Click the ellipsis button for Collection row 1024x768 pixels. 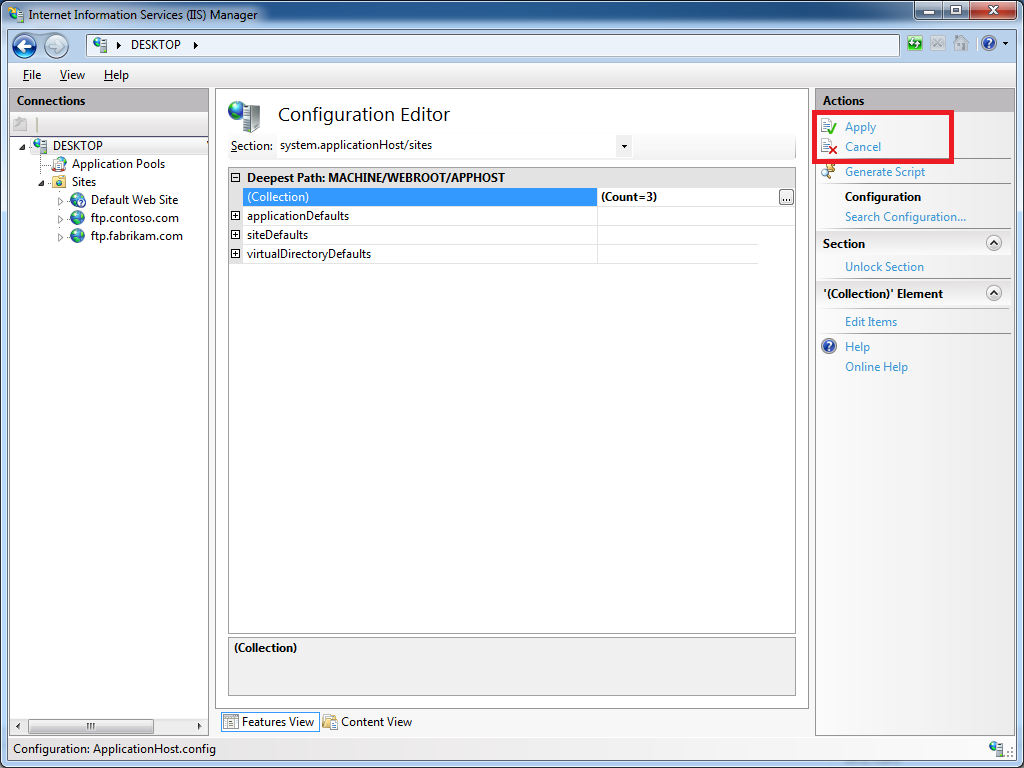coord(786,198)
